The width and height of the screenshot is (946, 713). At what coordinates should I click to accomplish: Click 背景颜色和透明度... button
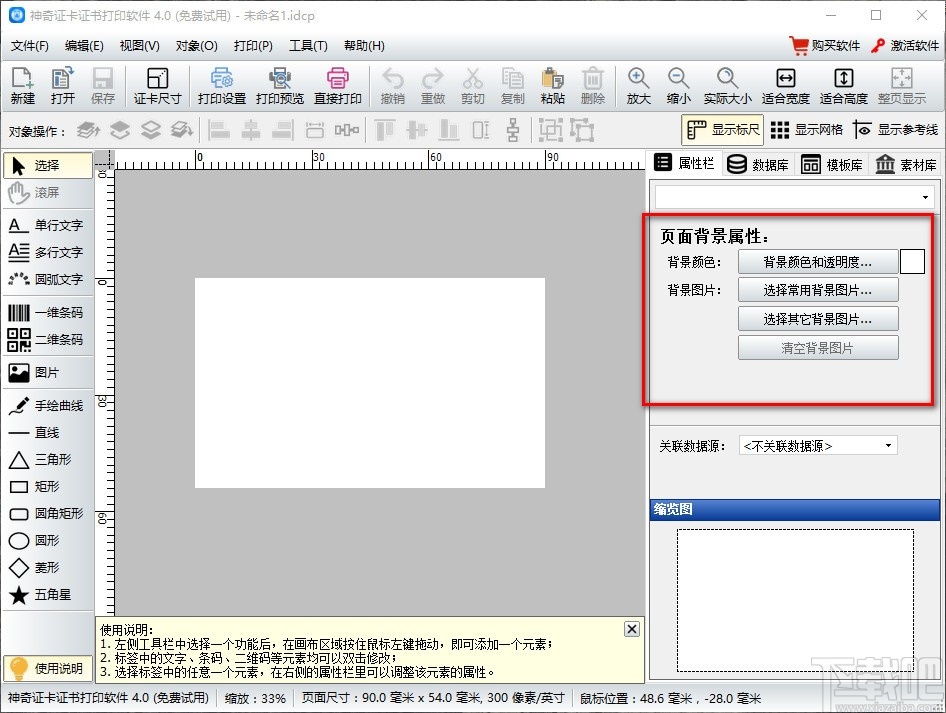pyautogui.click(x=818, y=262)
